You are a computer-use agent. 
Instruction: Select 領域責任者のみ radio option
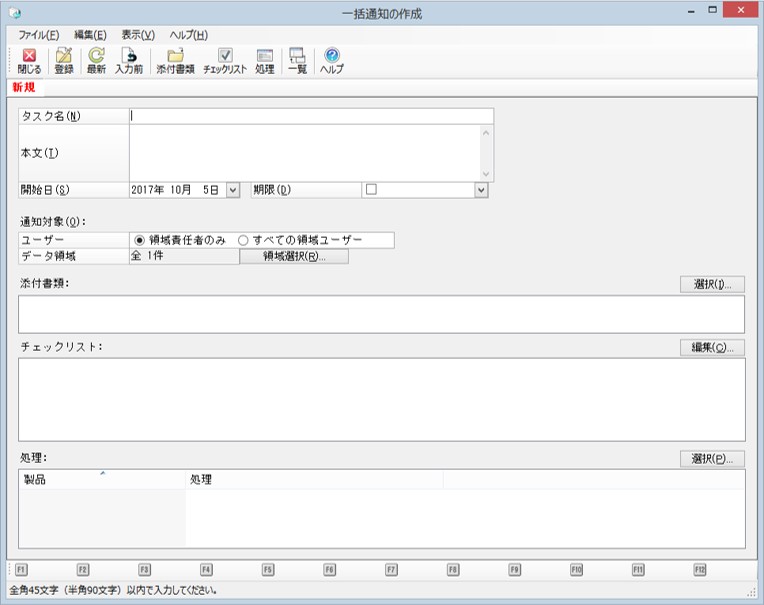click(139, 240)
